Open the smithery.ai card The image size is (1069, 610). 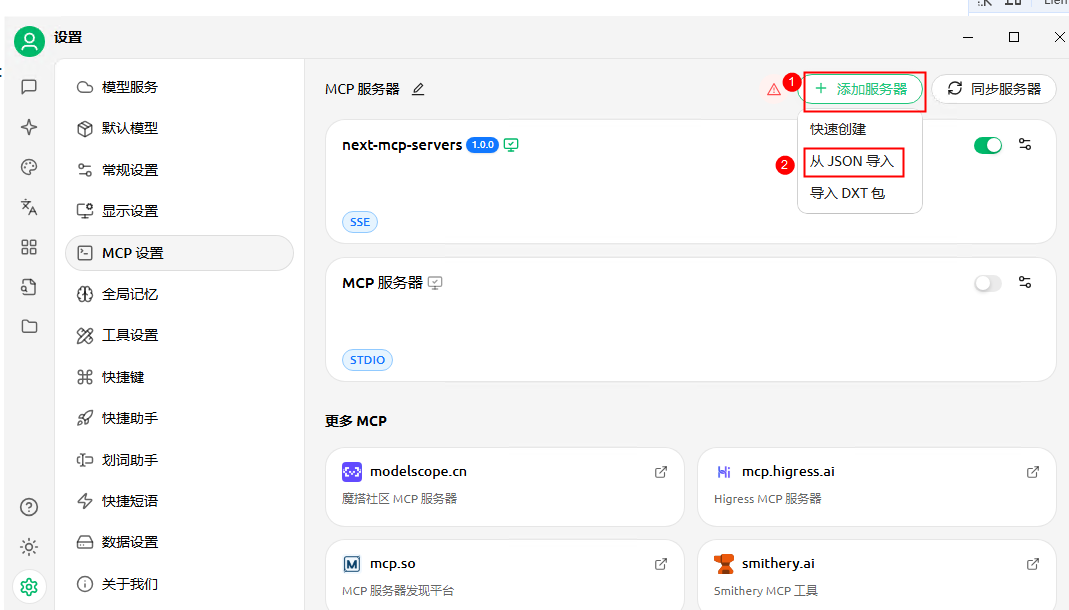pos(877,575)
